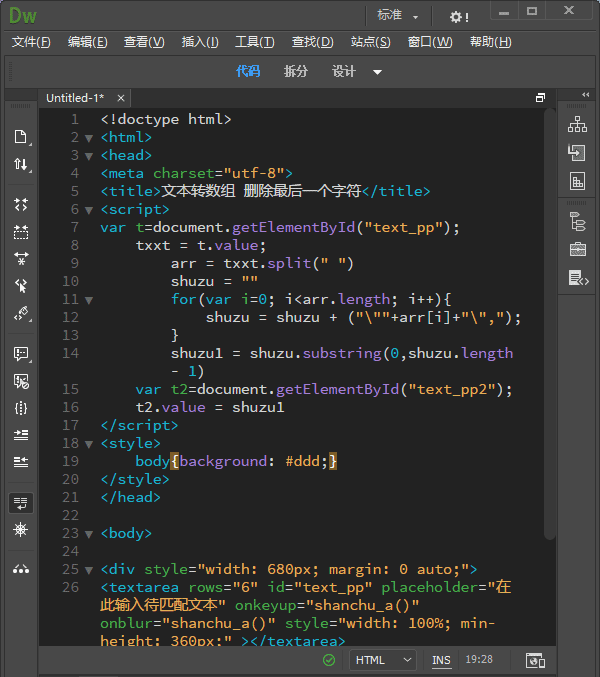Click the Open Documents icon in left toolbar
This screenshot has height=677, width=600.
20,137
